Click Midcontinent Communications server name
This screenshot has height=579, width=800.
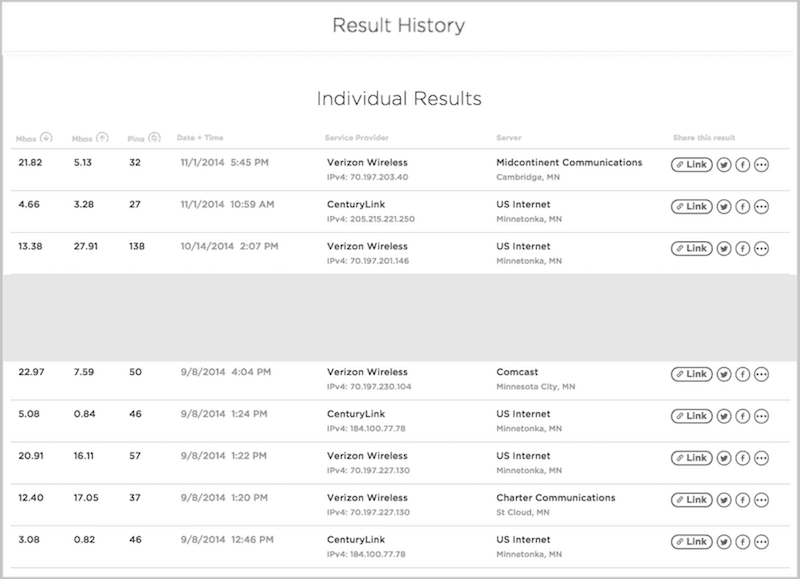point(569,163)
